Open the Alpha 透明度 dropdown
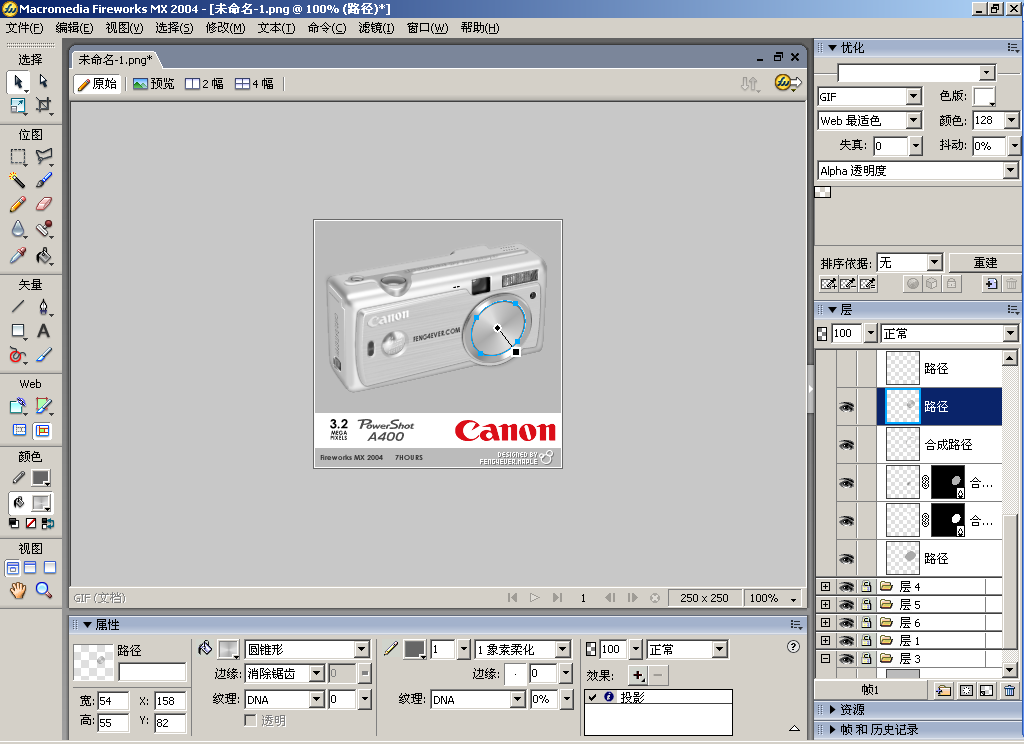1024x744 pixels. coord(1011,170)
